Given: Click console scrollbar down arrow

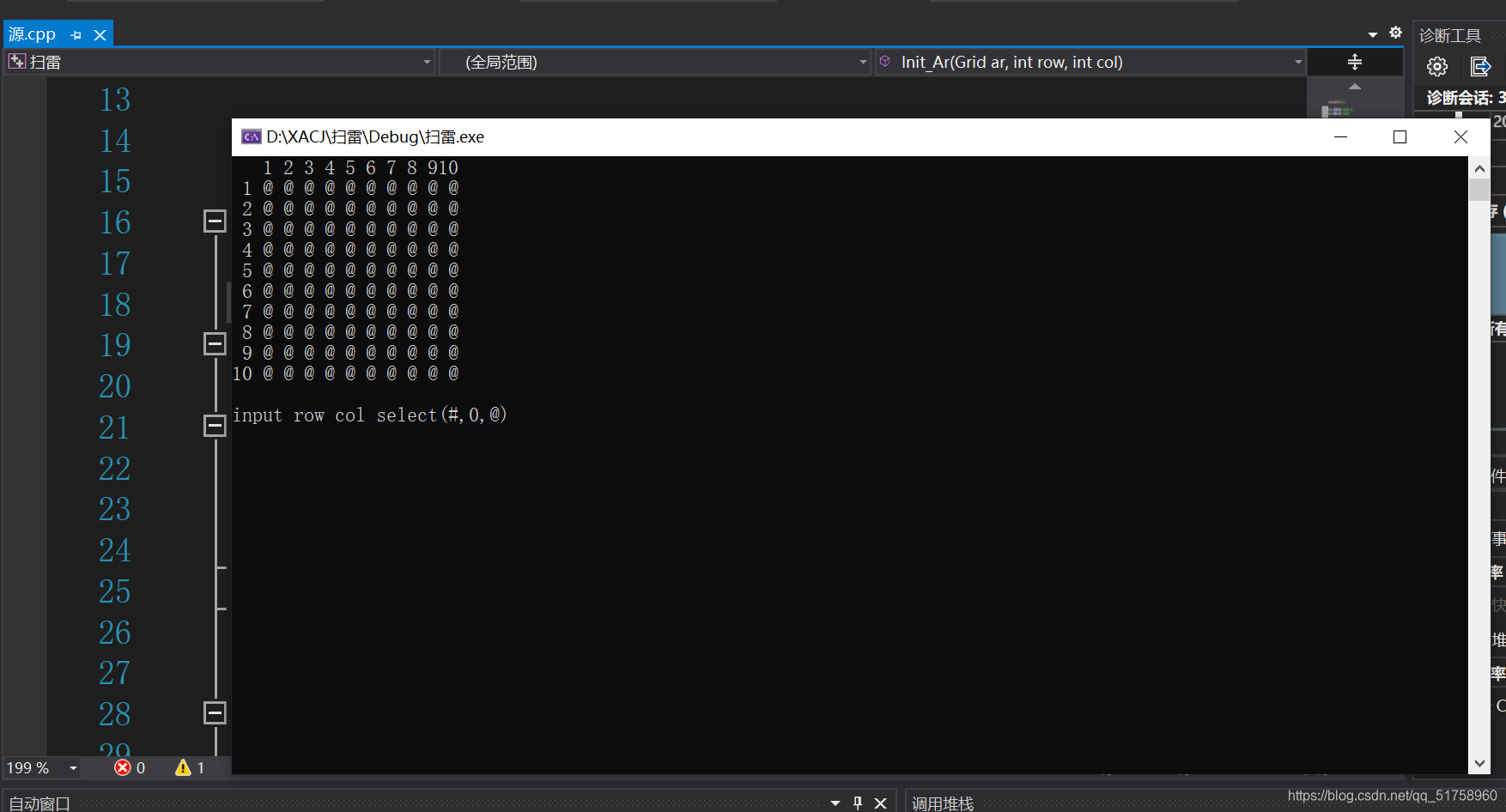Looking at the screenshot, I should [x=1479, y=763].
